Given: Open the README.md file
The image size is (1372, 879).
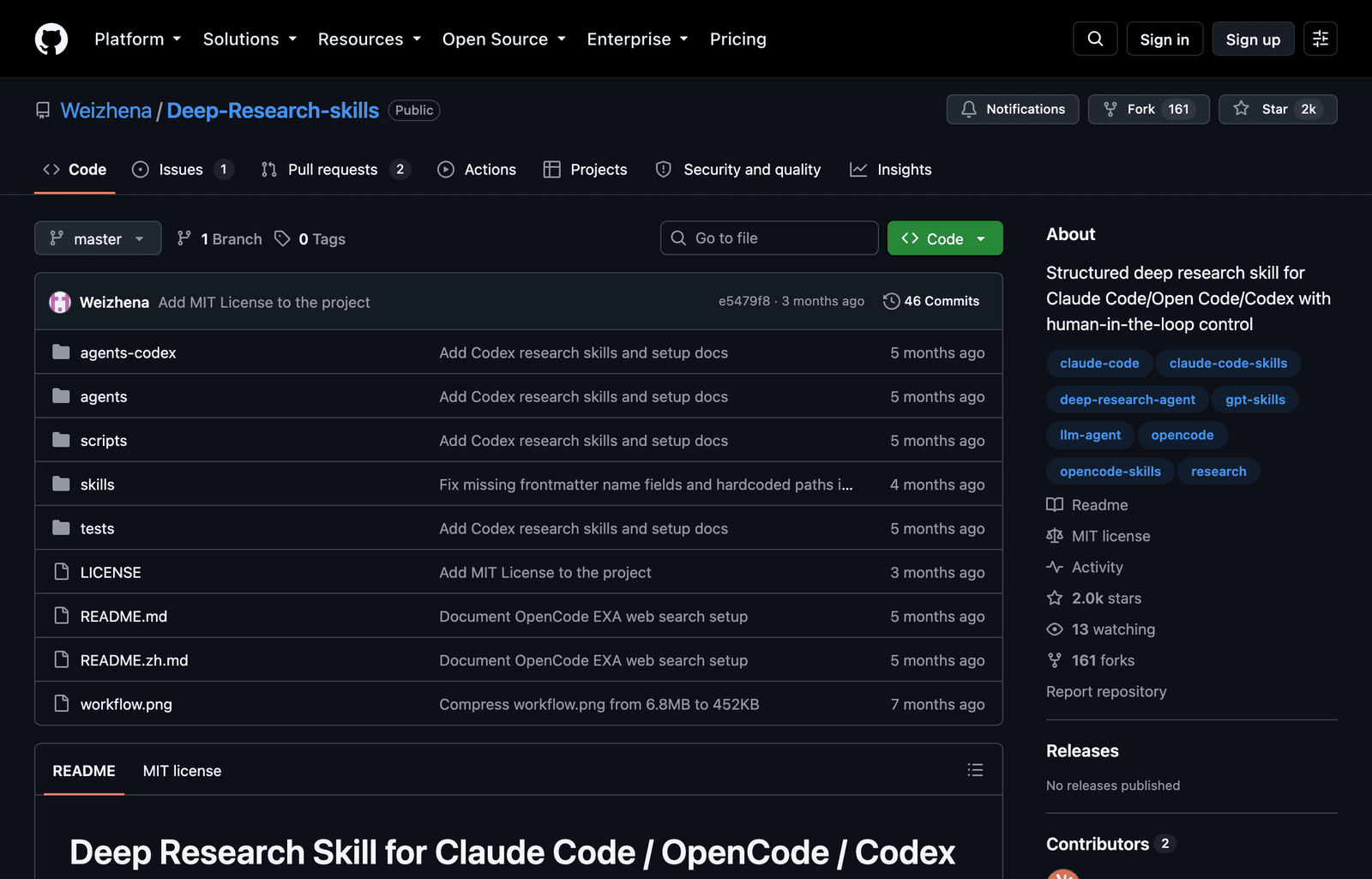Looking at the screenshot, I should 124,617.
